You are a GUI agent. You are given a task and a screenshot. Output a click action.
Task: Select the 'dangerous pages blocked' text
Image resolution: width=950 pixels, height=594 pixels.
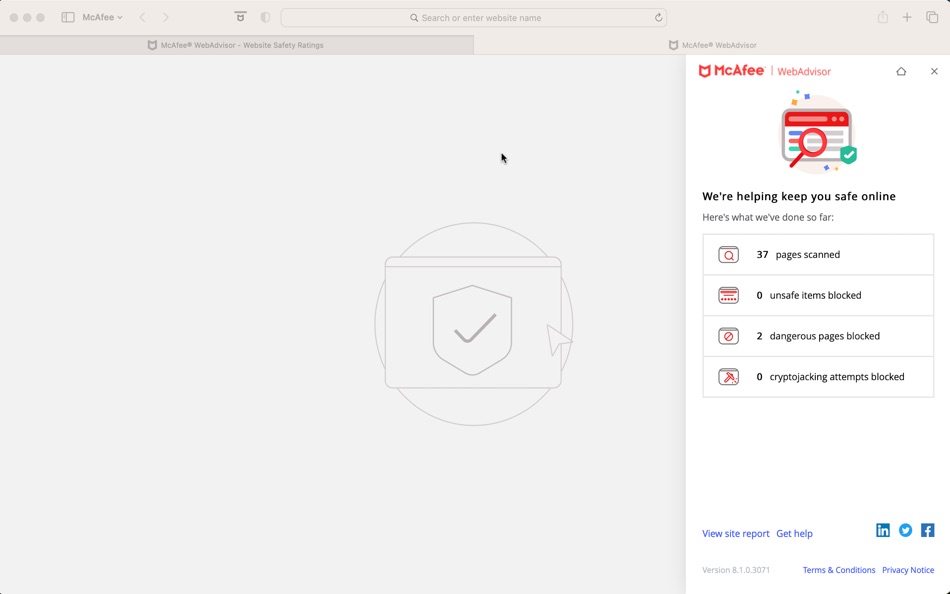click(825, 336)
